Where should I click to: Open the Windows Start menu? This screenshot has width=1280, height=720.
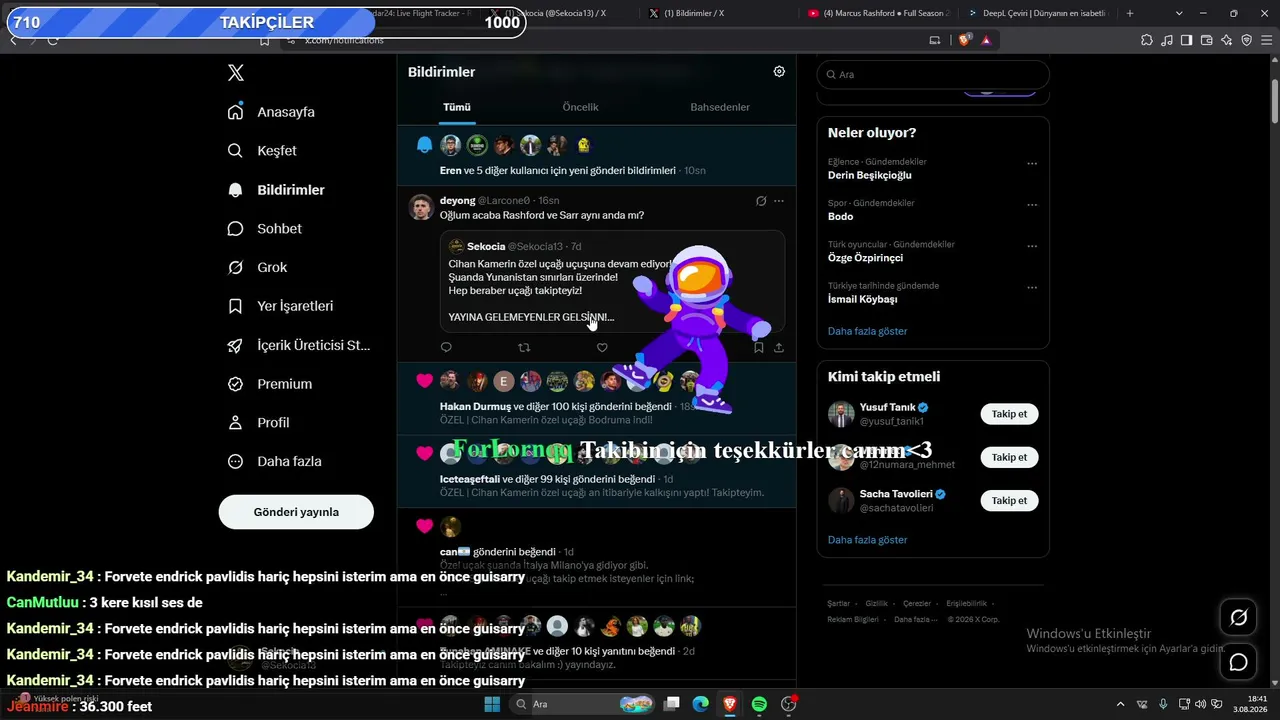pyautogui.click(x=492, y=704)
